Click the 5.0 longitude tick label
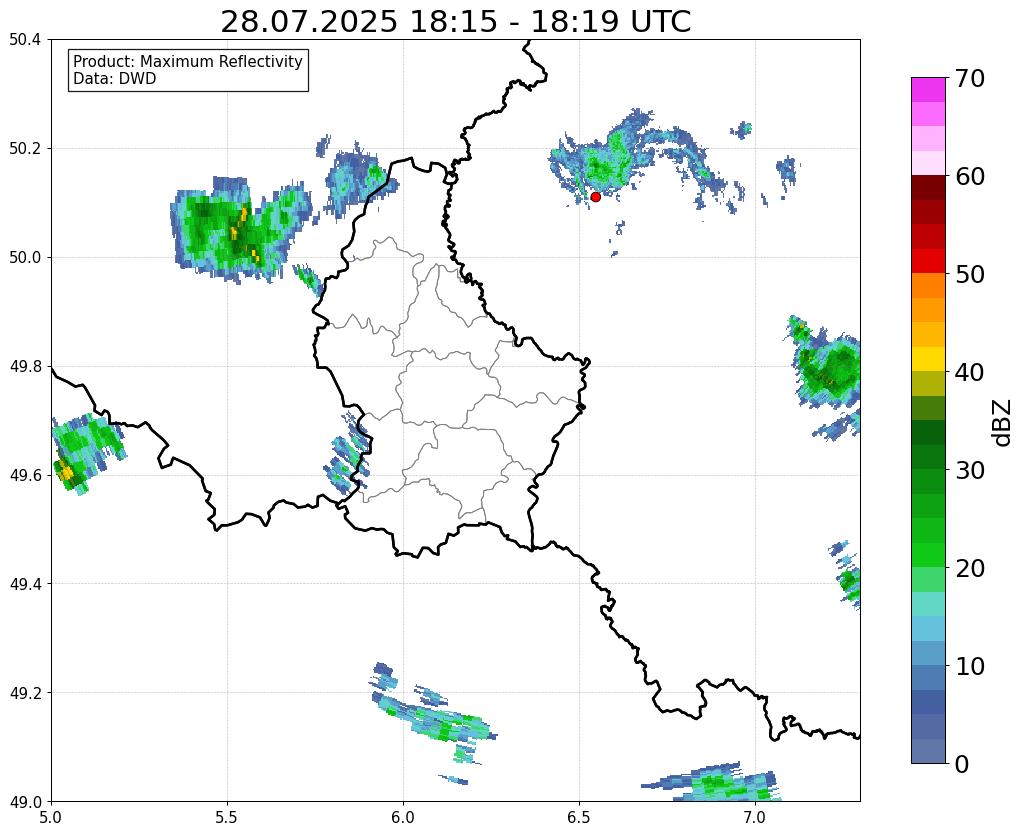This screenshot has width=1023, height=834. (51, 817)
